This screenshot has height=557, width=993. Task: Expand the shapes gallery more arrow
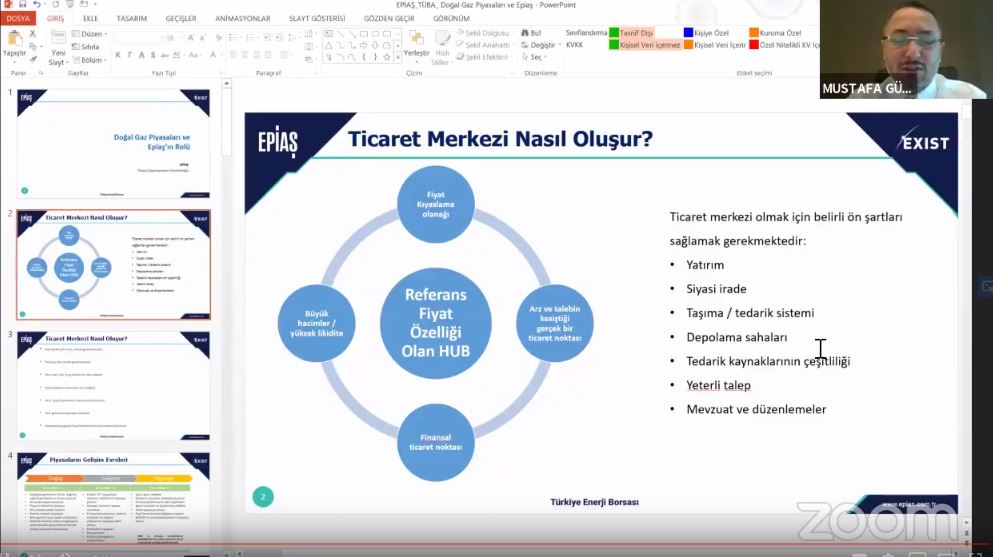(398, 58)
